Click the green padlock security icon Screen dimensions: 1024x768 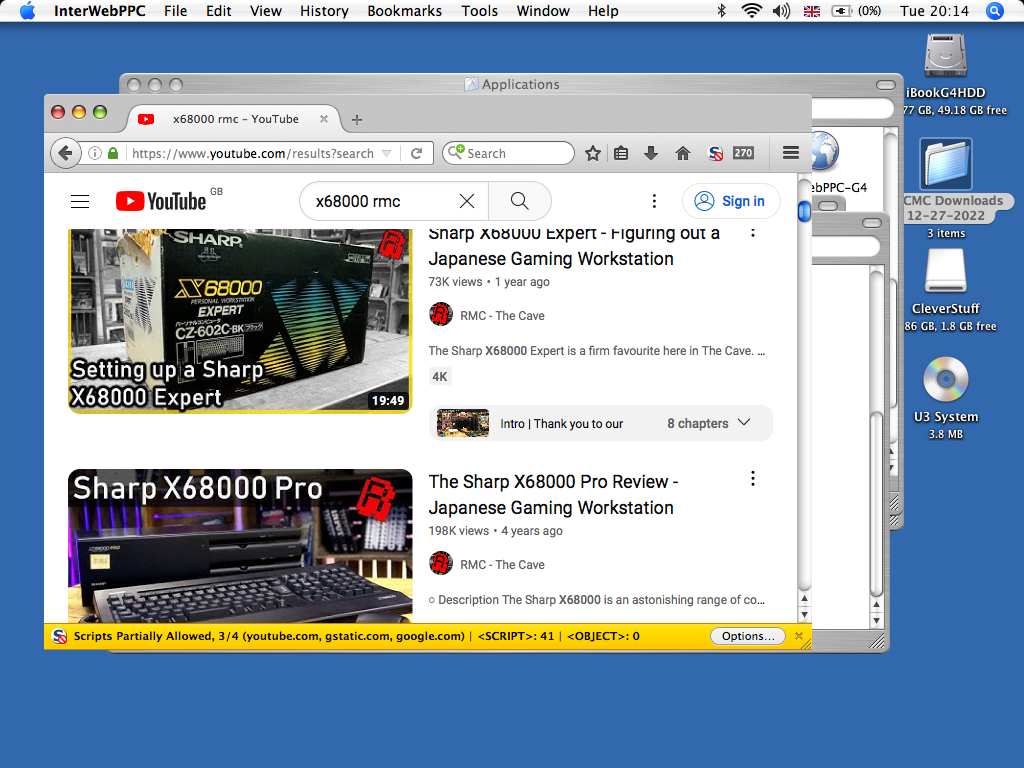tap(113, 153)
